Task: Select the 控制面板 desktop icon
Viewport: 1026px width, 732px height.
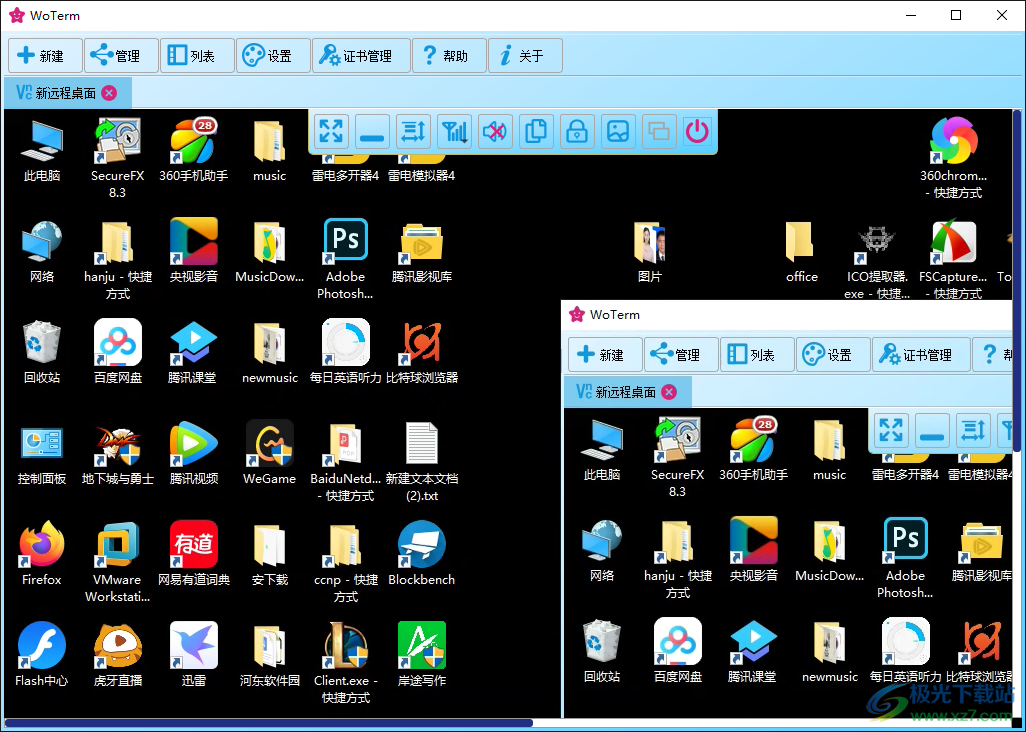Action: pos(42,455)
